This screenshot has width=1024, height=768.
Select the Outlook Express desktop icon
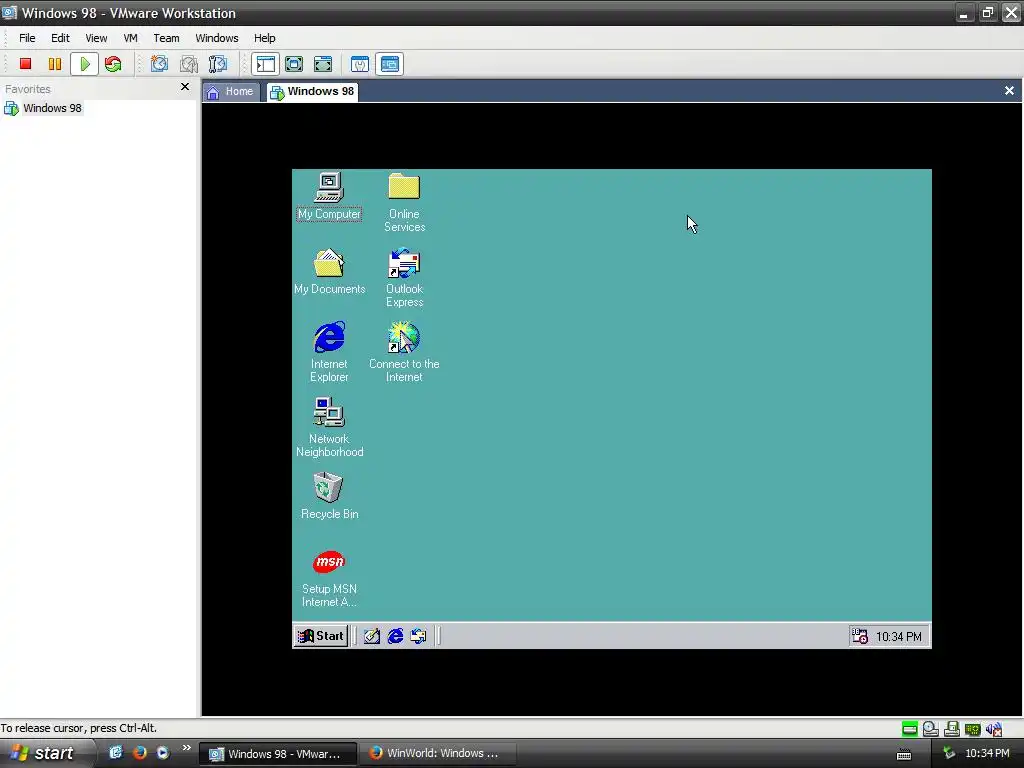click(404, 277)
